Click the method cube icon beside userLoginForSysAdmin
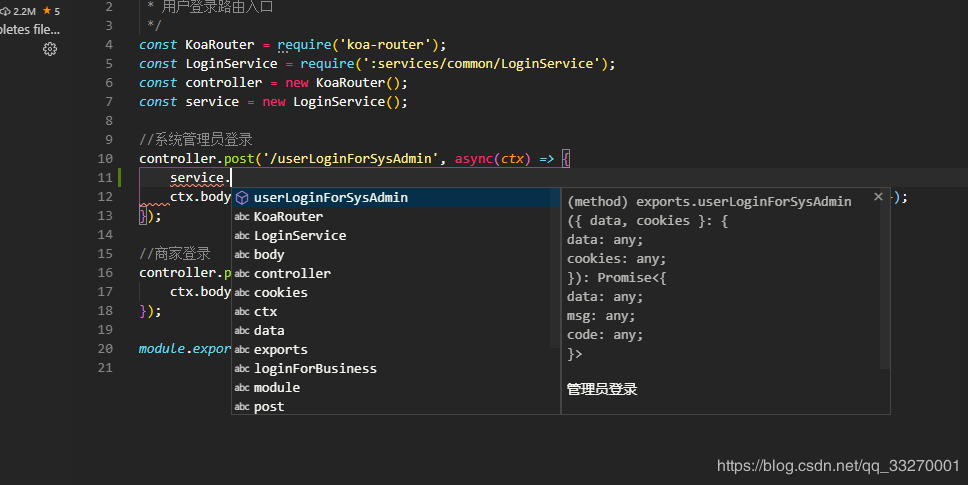The height and width of the screenshot is (485, 968). (242, 197)
